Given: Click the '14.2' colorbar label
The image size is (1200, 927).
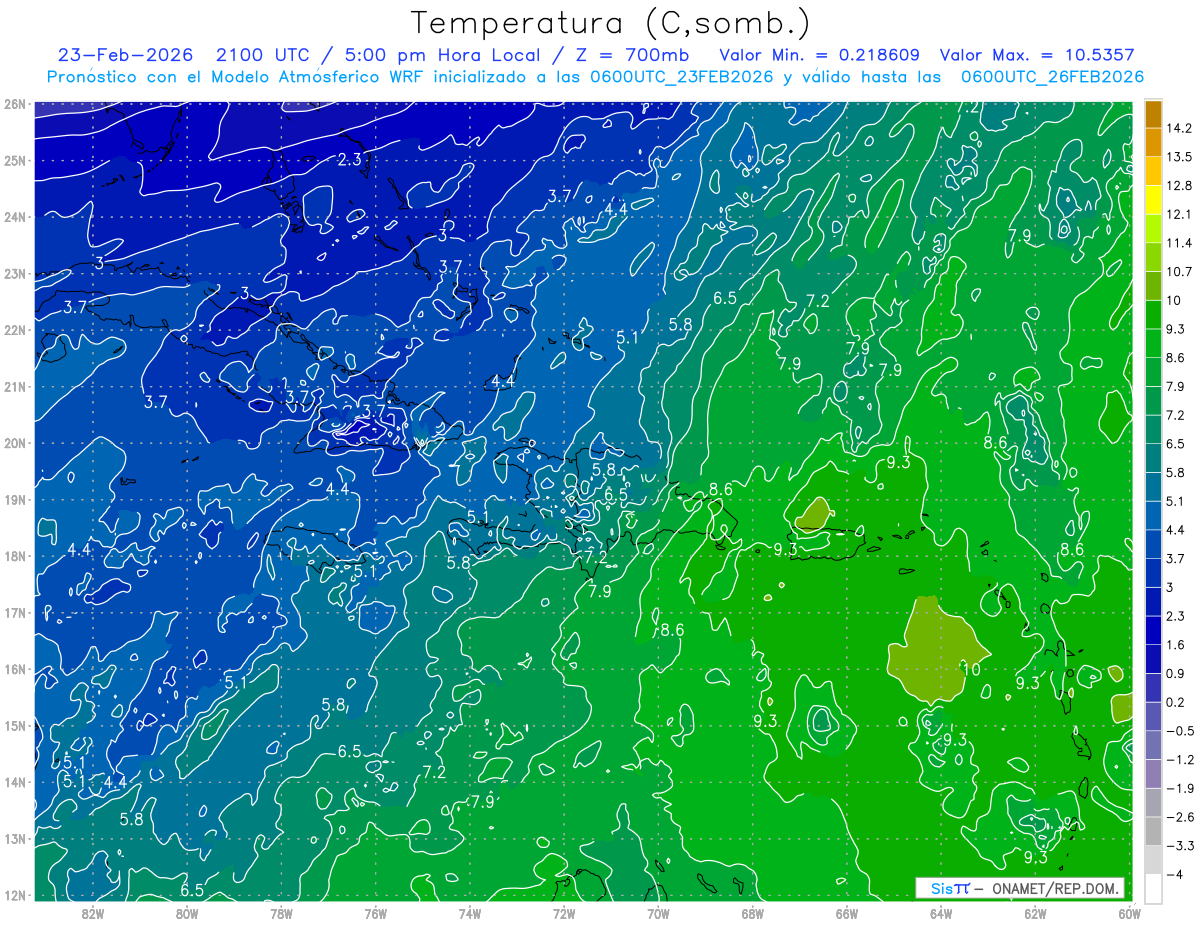Looking at the screenshot, I should click(x=1179, y=128).
